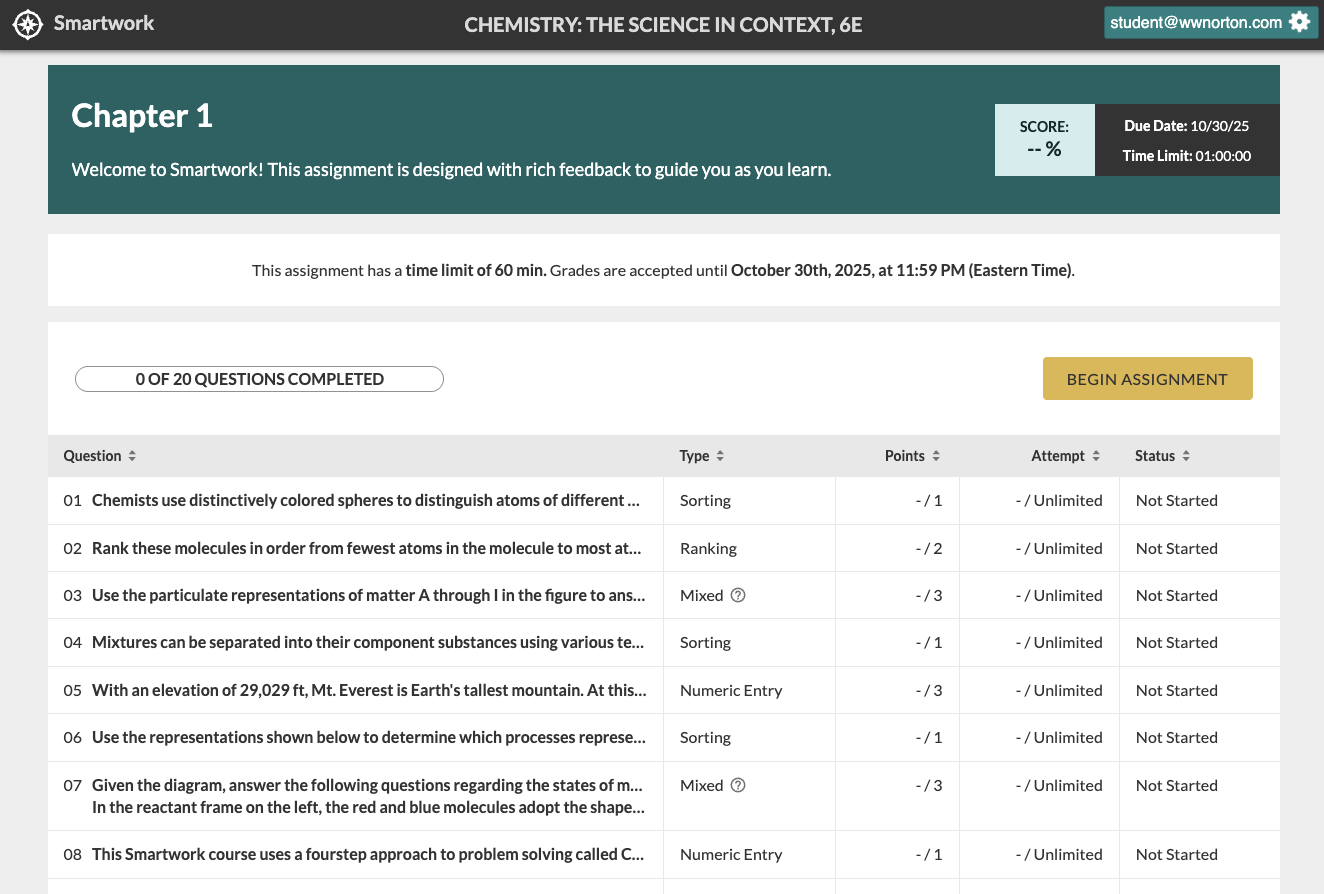The image size is (1324, 894).
Task: Sort by Type column arrows
Action: pos(720,456)
